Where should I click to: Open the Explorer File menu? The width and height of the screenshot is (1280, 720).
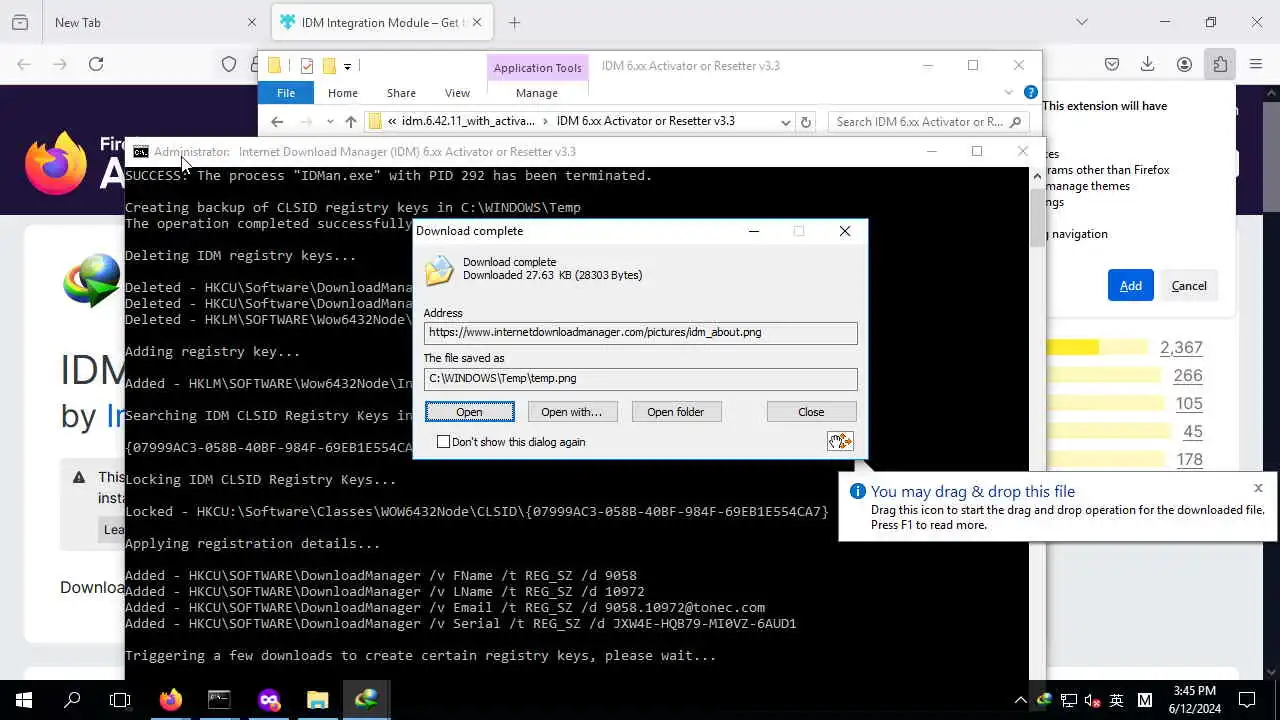point(286,93)
